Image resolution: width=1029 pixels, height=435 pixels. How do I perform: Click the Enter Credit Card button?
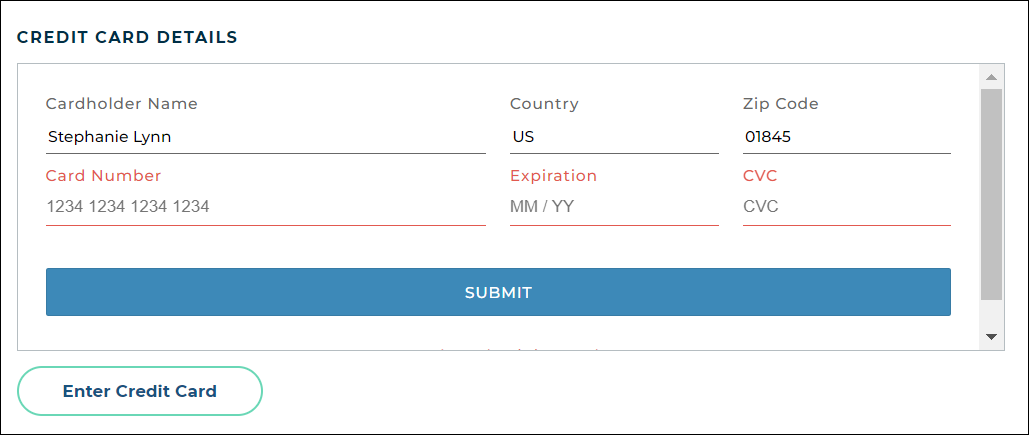click(140, 391)
